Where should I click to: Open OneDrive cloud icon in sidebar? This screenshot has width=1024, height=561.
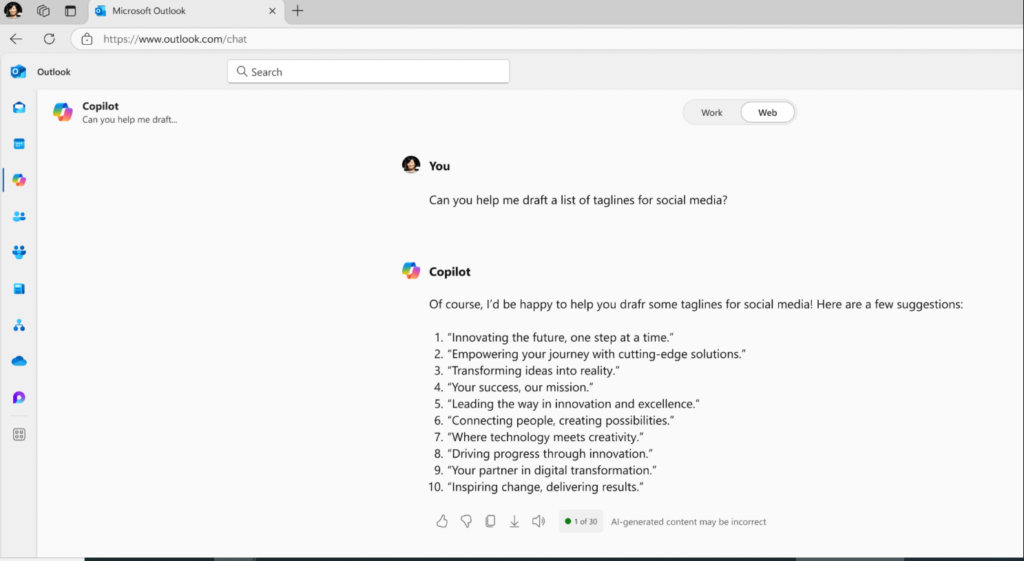(19, 361)
